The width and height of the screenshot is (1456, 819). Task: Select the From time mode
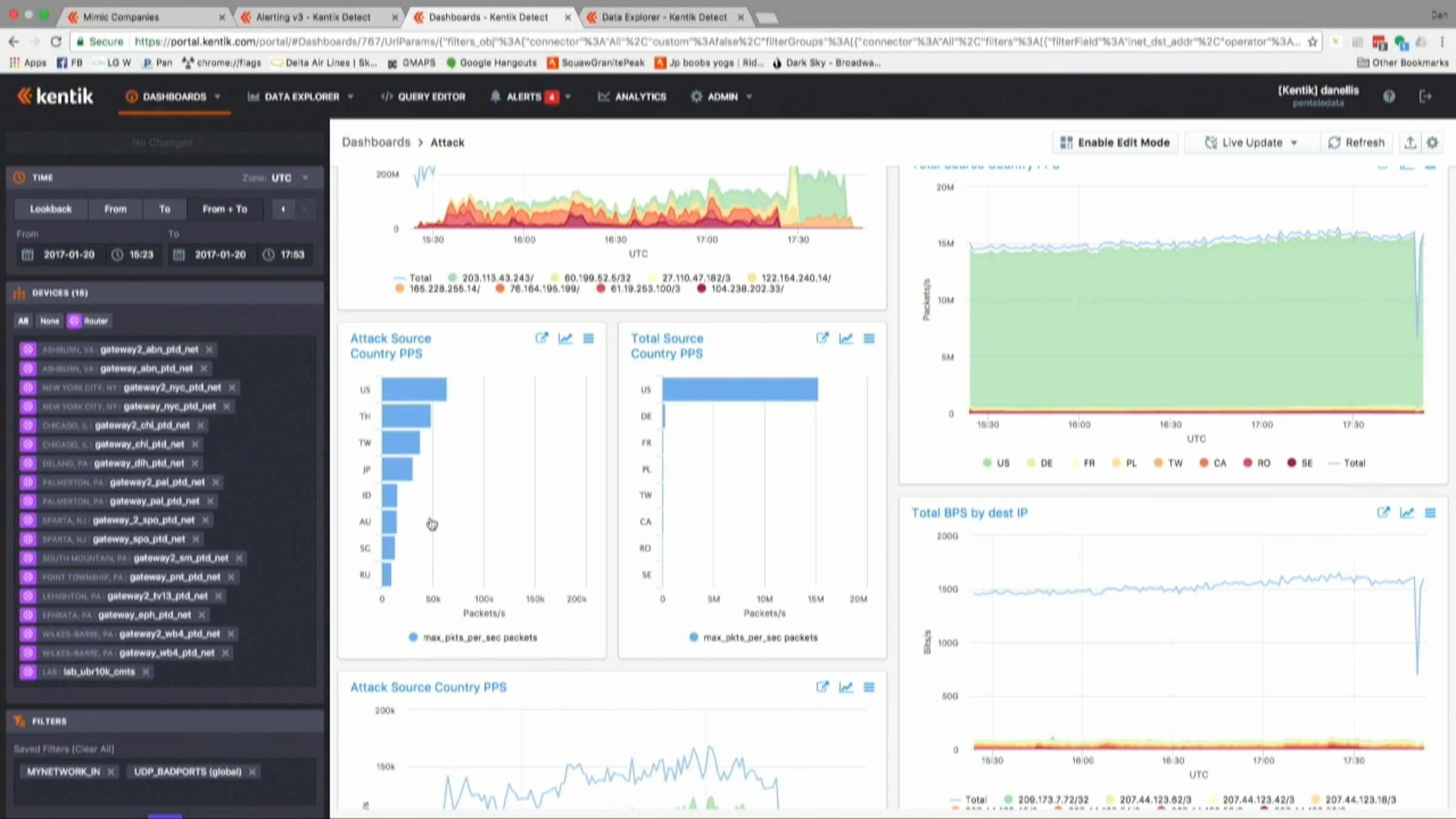pyautogui.click(x=115, y=209)
